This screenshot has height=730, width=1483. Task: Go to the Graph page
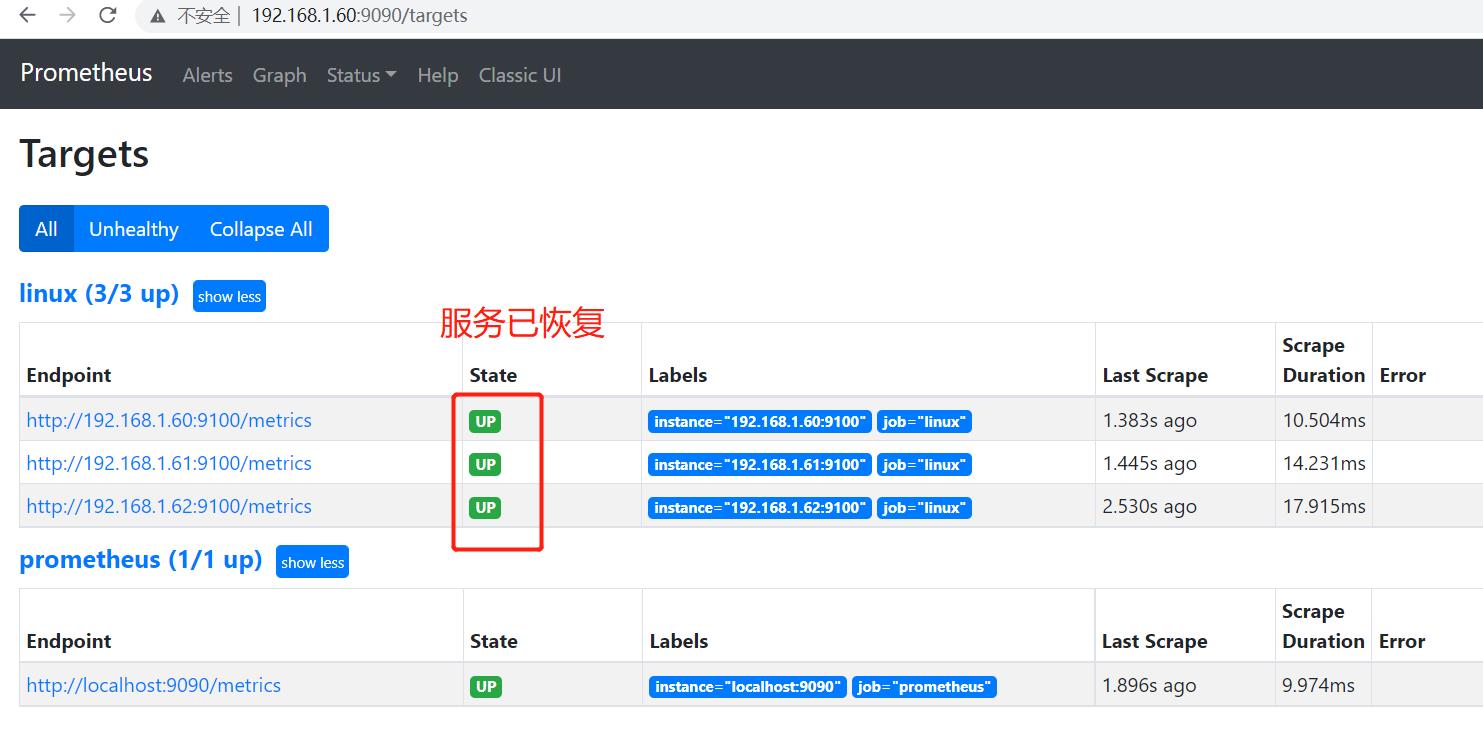[x=279, y=75]
